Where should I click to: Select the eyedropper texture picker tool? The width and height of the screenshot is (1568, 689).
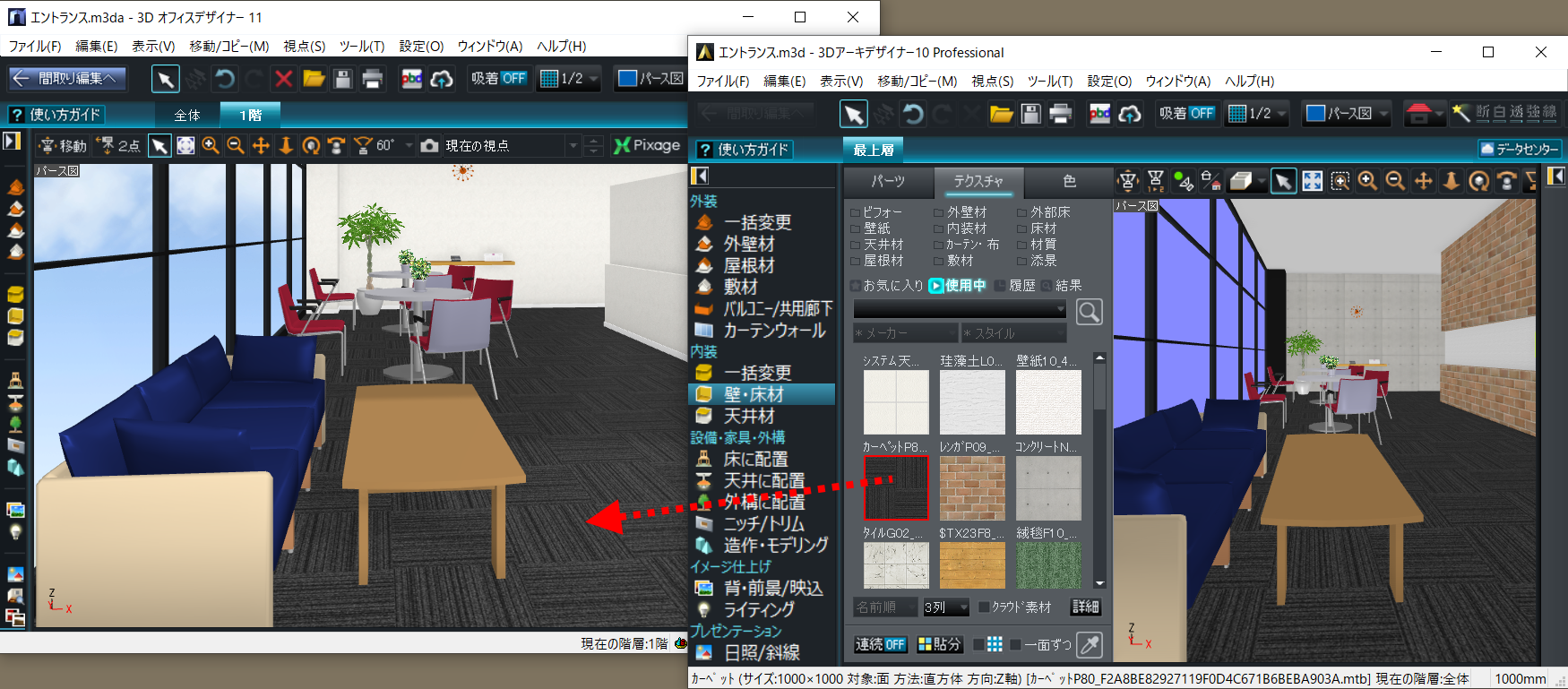pos(1089,644)
